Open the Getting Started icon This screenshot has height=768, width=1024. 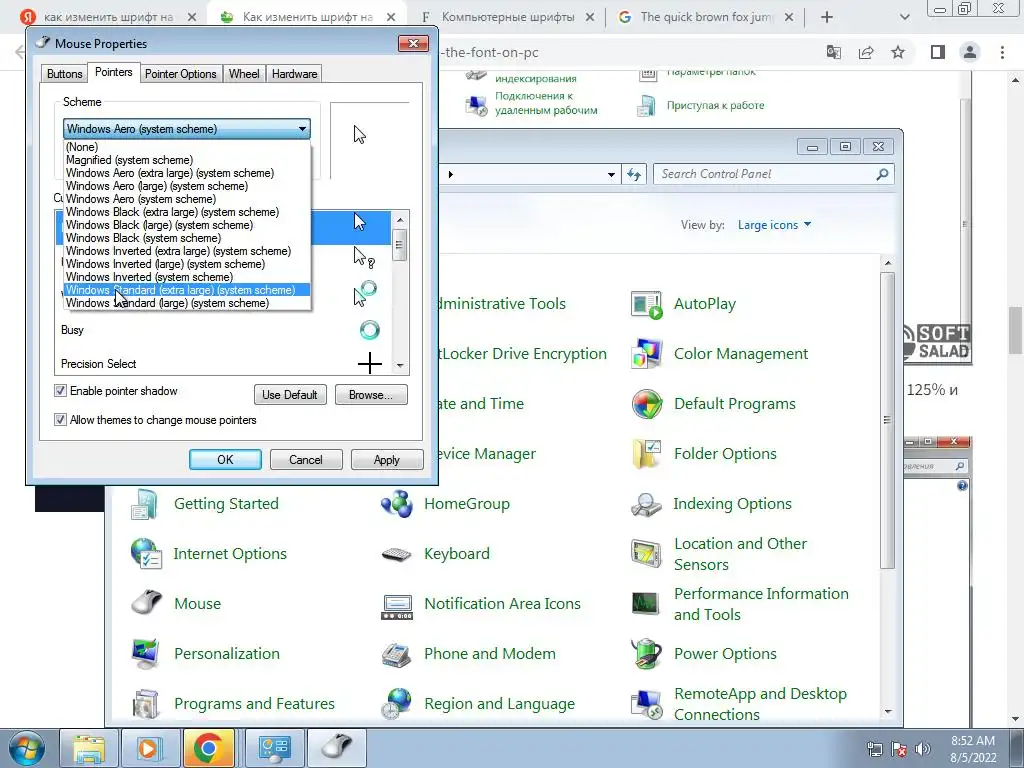[145, 504]
